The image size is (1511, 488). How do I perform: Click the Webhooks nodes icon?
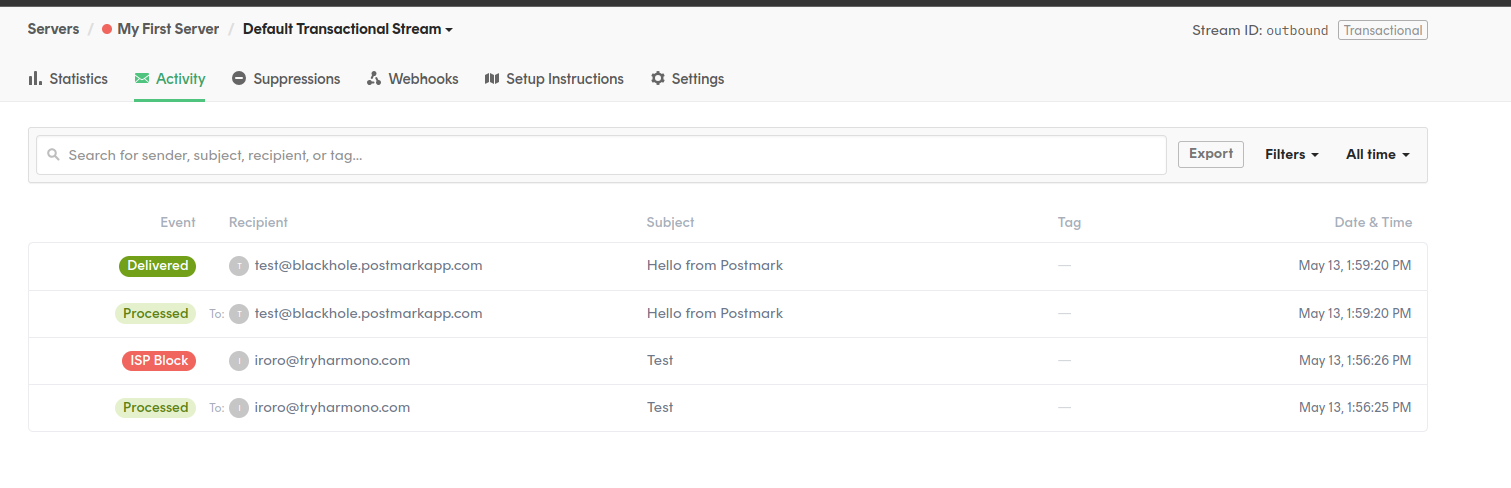[x=374, y=78]
